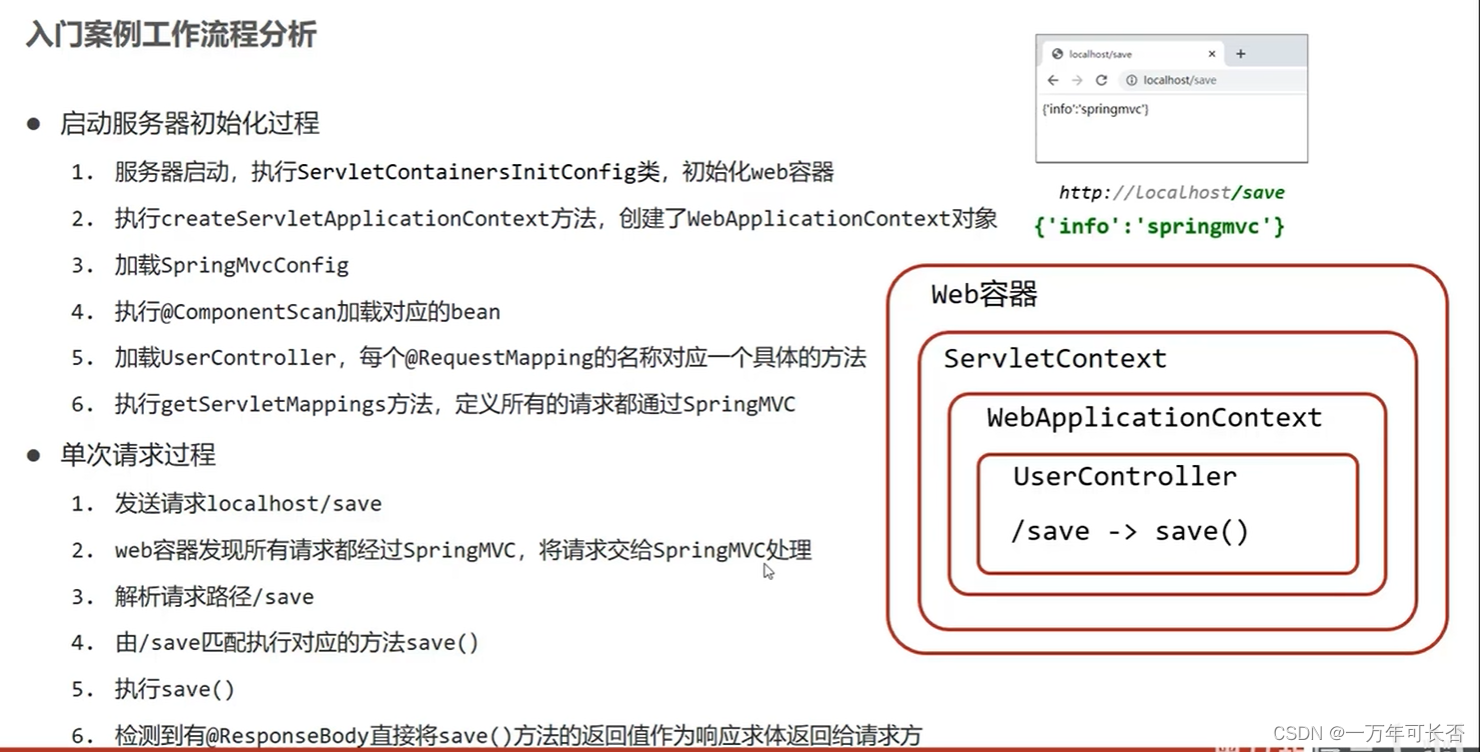Click the line web容器发现所有请求都经过SpringMVC

[x=463, y=550]
